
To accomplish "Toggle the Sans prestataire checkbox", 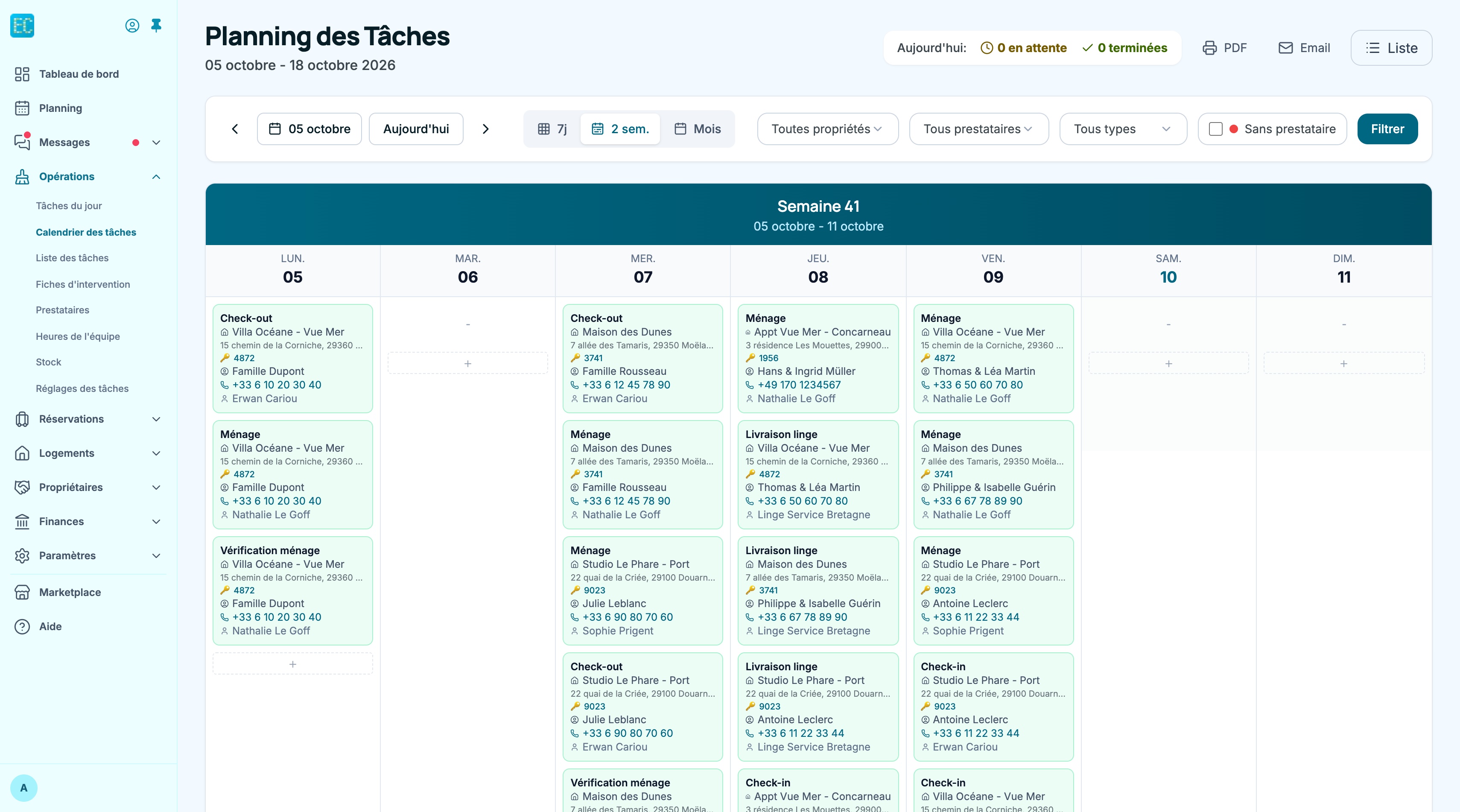I will 1216,129.
